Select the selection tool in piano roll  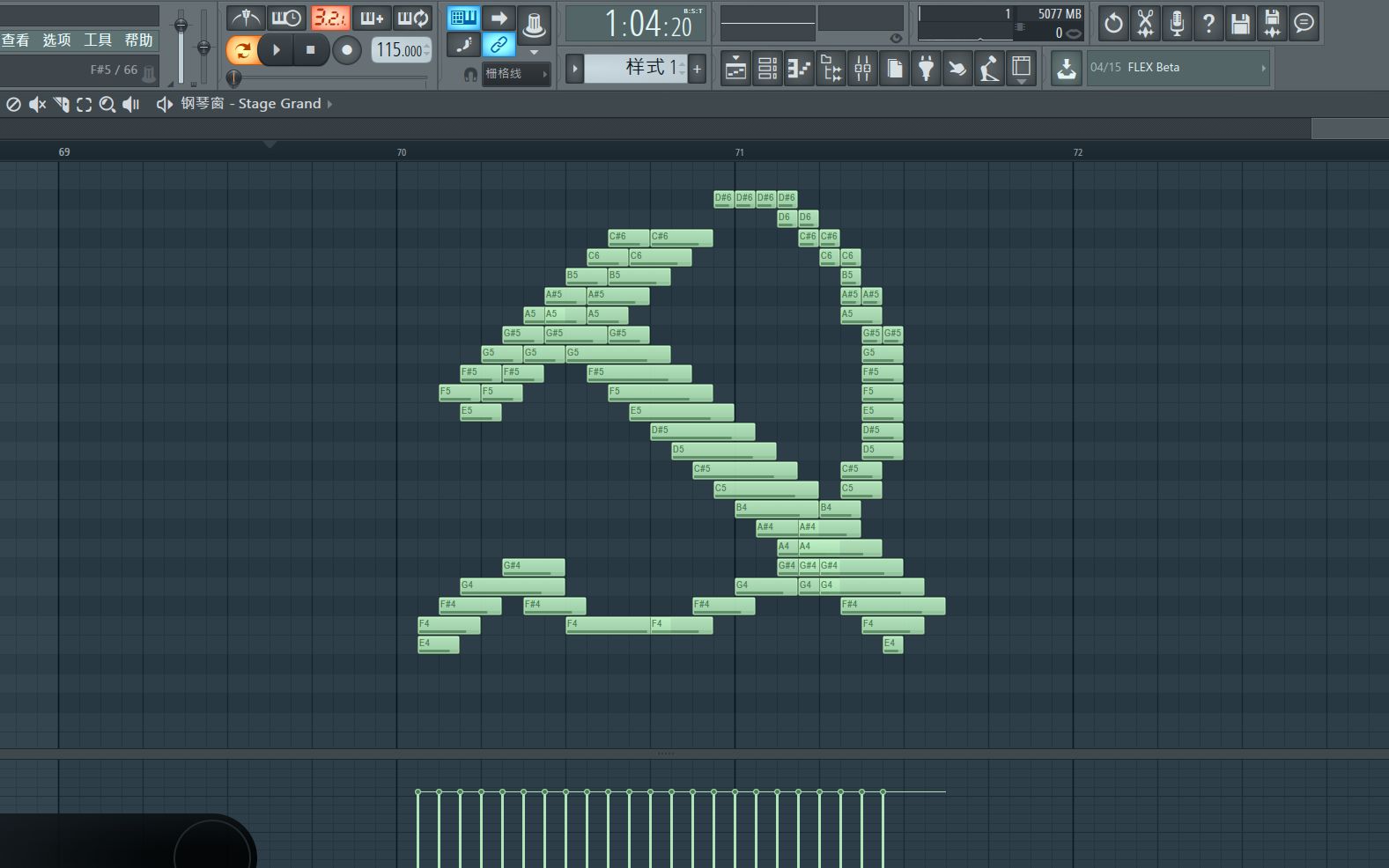click(84, 104)
